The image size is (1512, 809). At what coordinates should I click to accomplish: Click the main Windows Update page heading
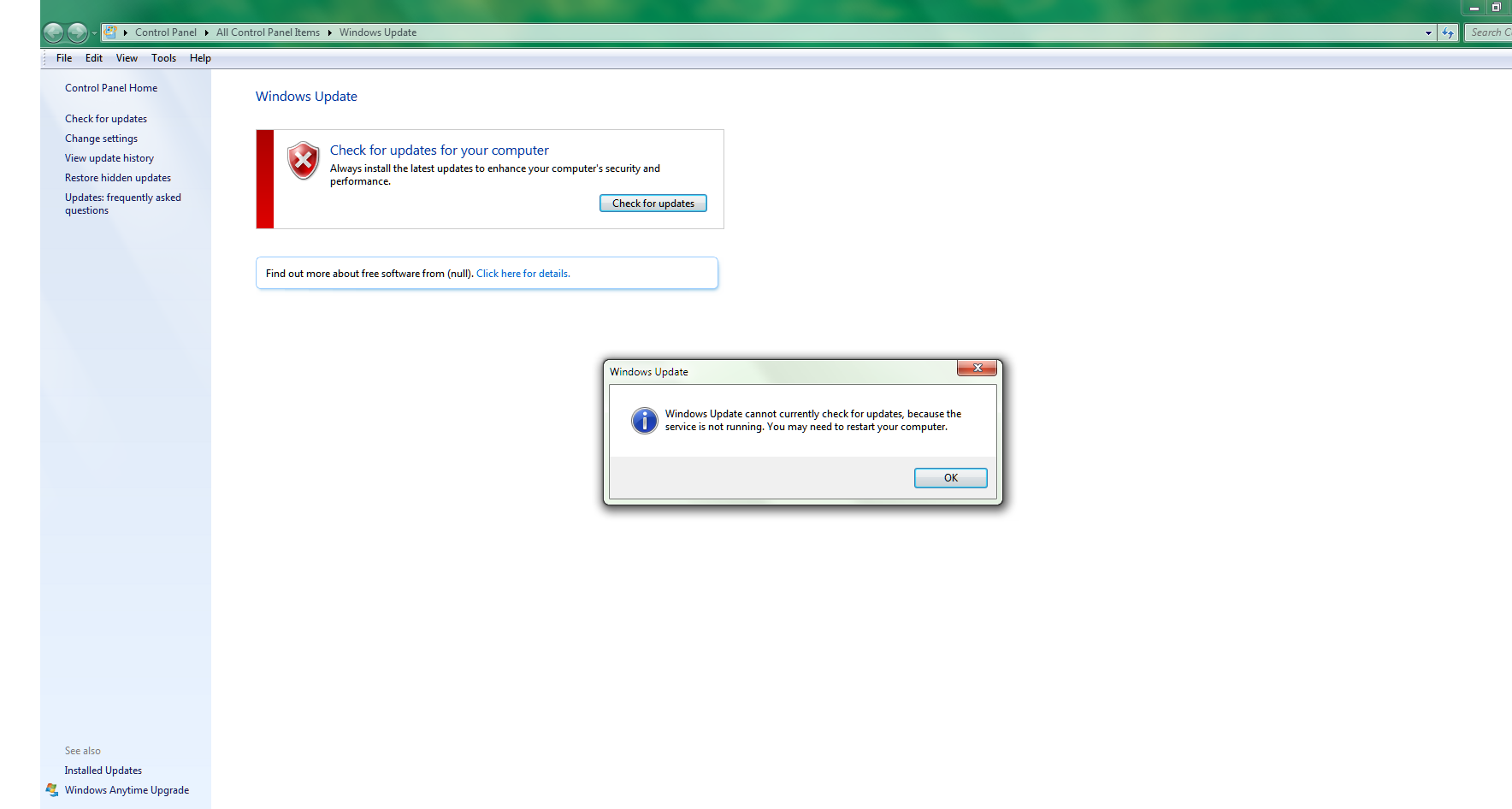[x=306, y=97]
